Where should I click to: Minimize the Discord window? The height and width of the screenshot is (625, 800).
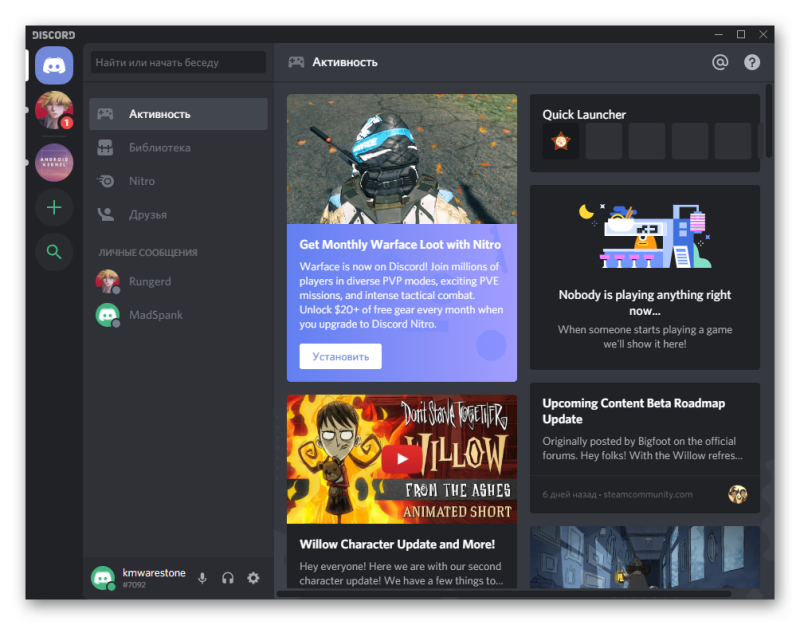[719, 34]
